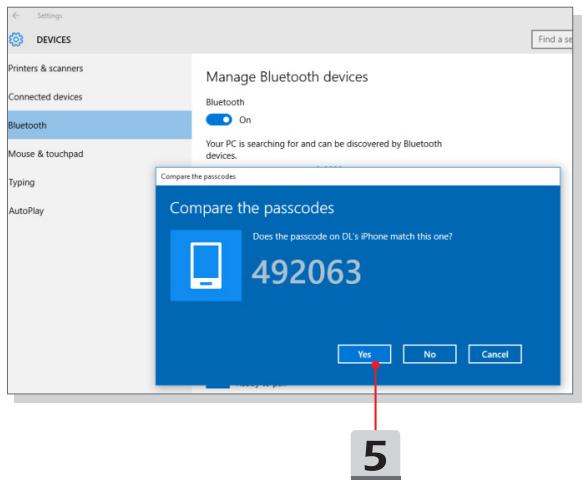582x487 pixels.
Task: Confirm passcode match with Yes
Action: [364, 354]
